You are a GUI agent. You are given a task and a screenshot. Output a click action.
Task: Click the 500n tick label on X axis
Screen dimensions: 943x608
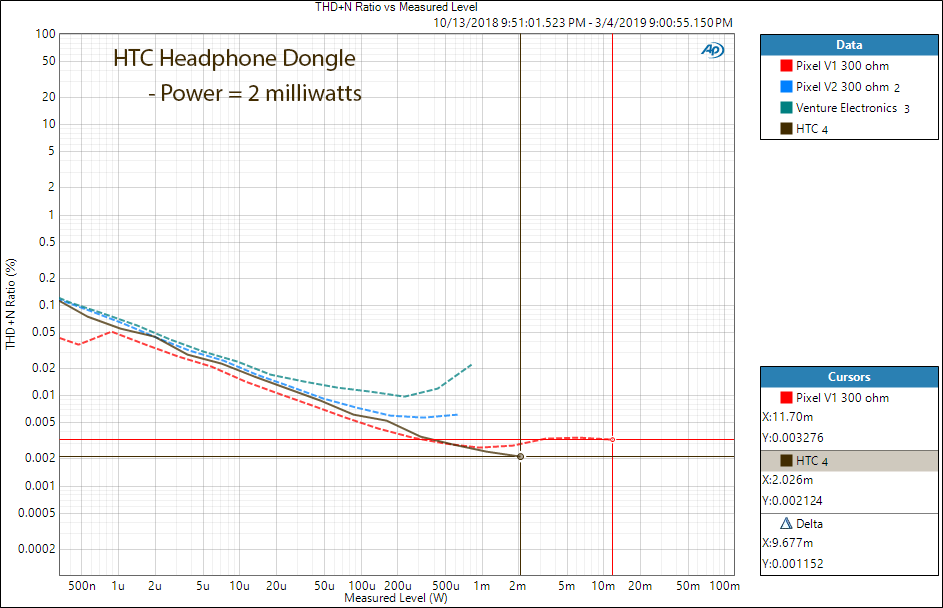81,586
